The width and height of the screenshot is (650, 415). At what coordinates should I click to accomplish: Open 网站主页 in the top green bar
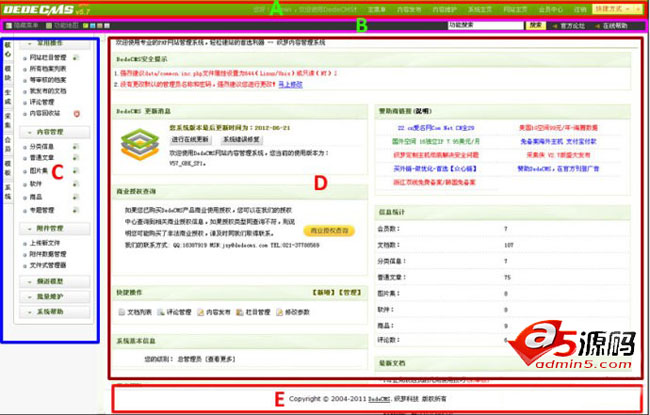coord(515,10)
